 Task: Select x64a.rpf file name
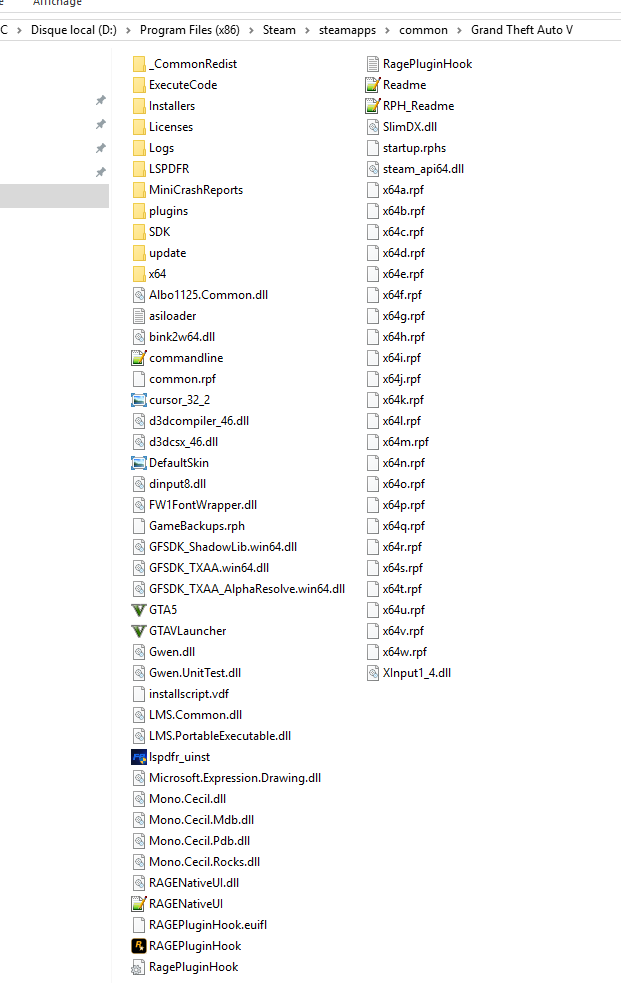tap(403, 190)
